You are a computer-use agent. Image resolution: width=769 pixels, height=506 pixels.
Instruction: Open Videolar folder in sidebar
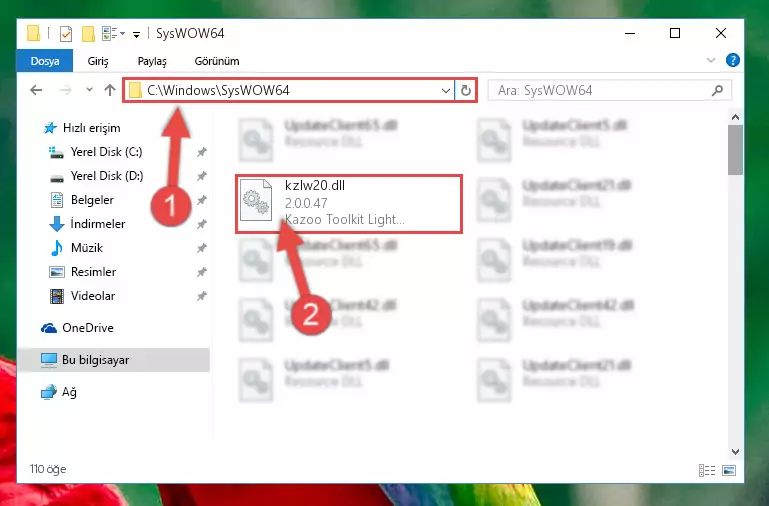93,296
